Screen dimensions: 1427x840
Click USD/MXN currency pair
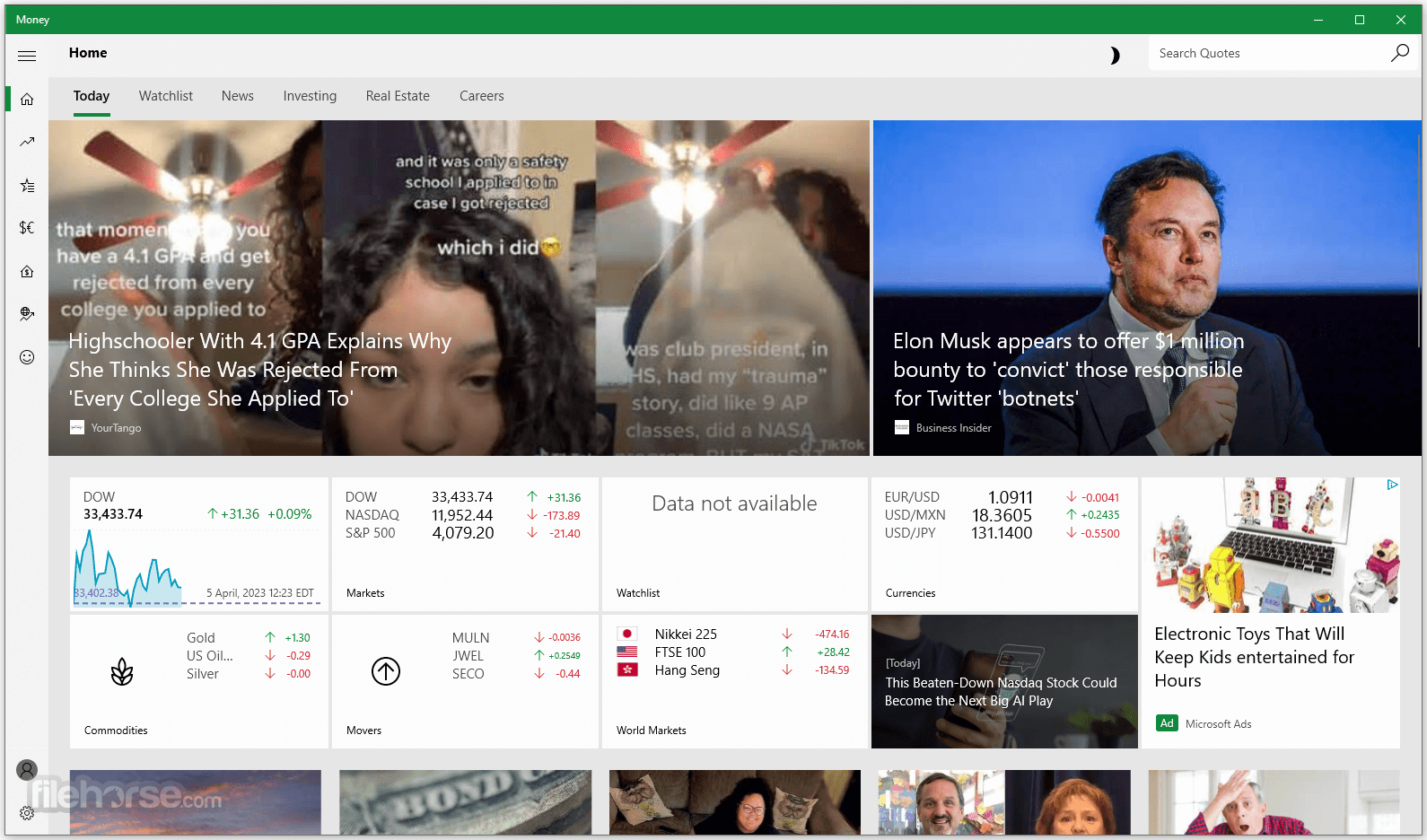pos(915,515)
